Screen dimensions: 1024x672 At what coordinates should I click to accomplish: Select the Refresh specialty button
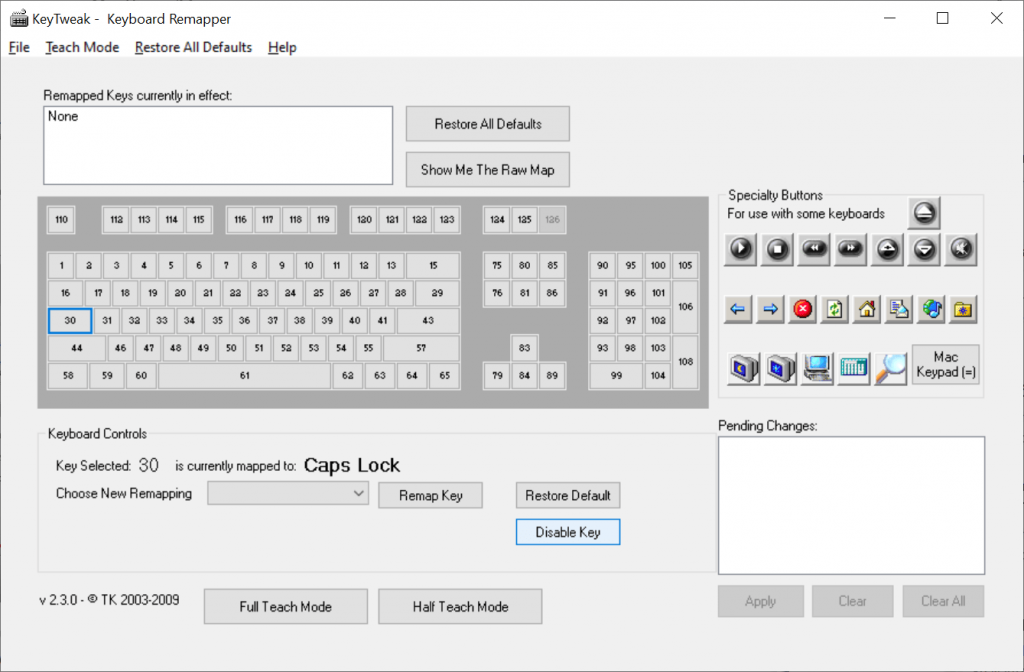(x=834, y=309)
